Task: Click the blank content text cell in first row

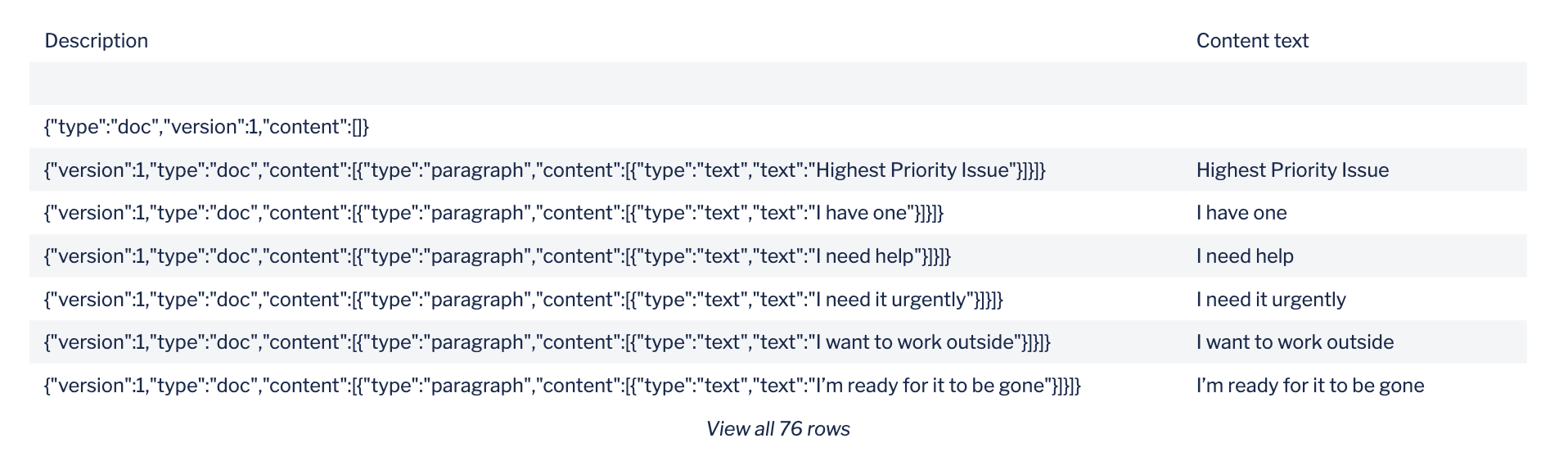Action: pos(1354,84)
